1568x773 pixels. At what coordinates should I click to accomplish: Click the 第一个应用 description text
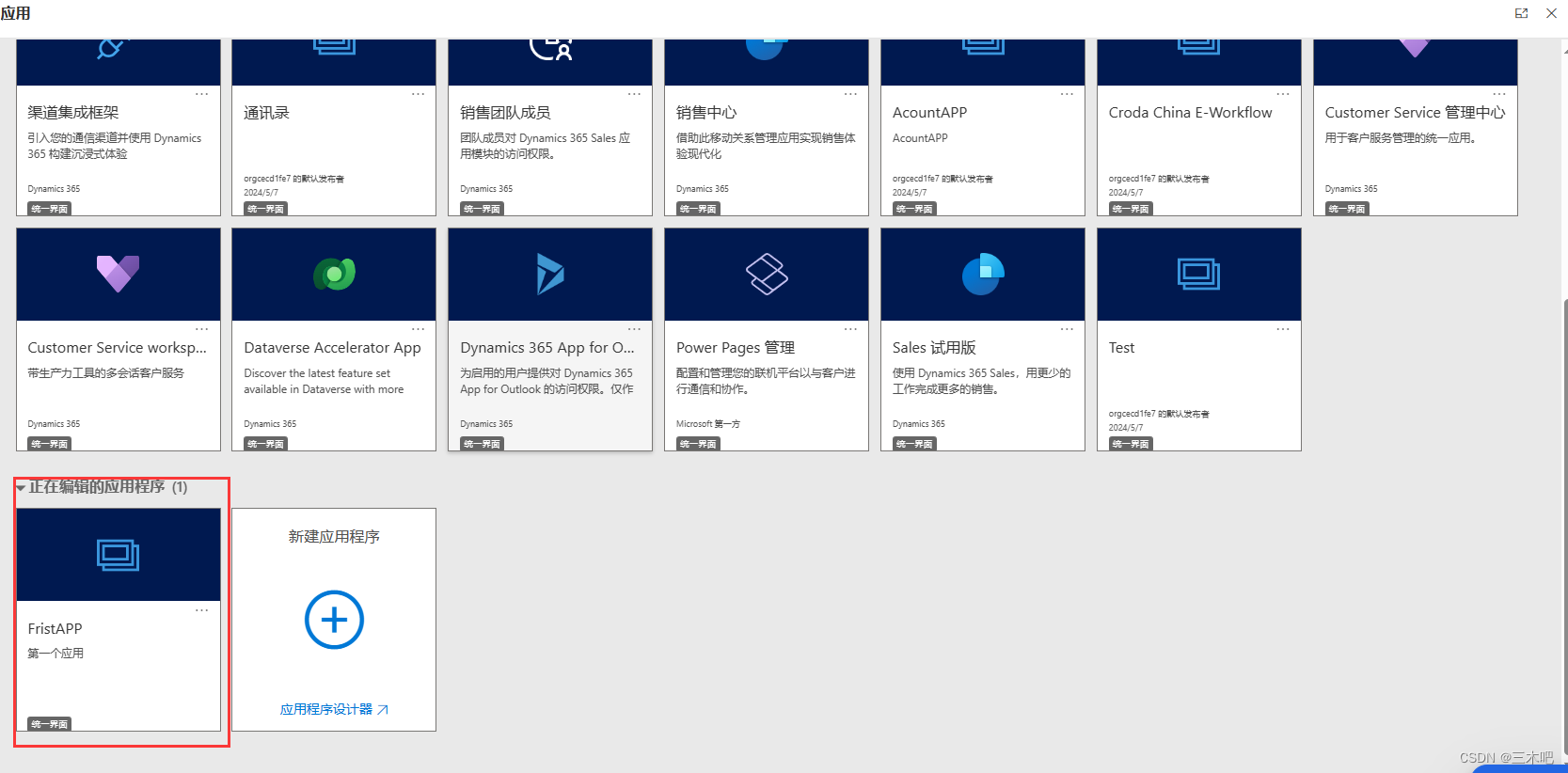[55, 653]
